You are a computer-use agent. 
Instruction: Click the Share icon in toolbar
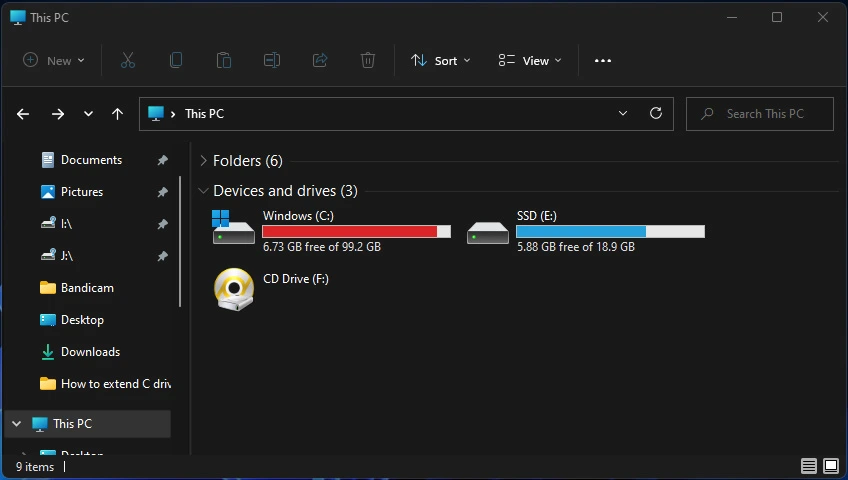(320, 61)
